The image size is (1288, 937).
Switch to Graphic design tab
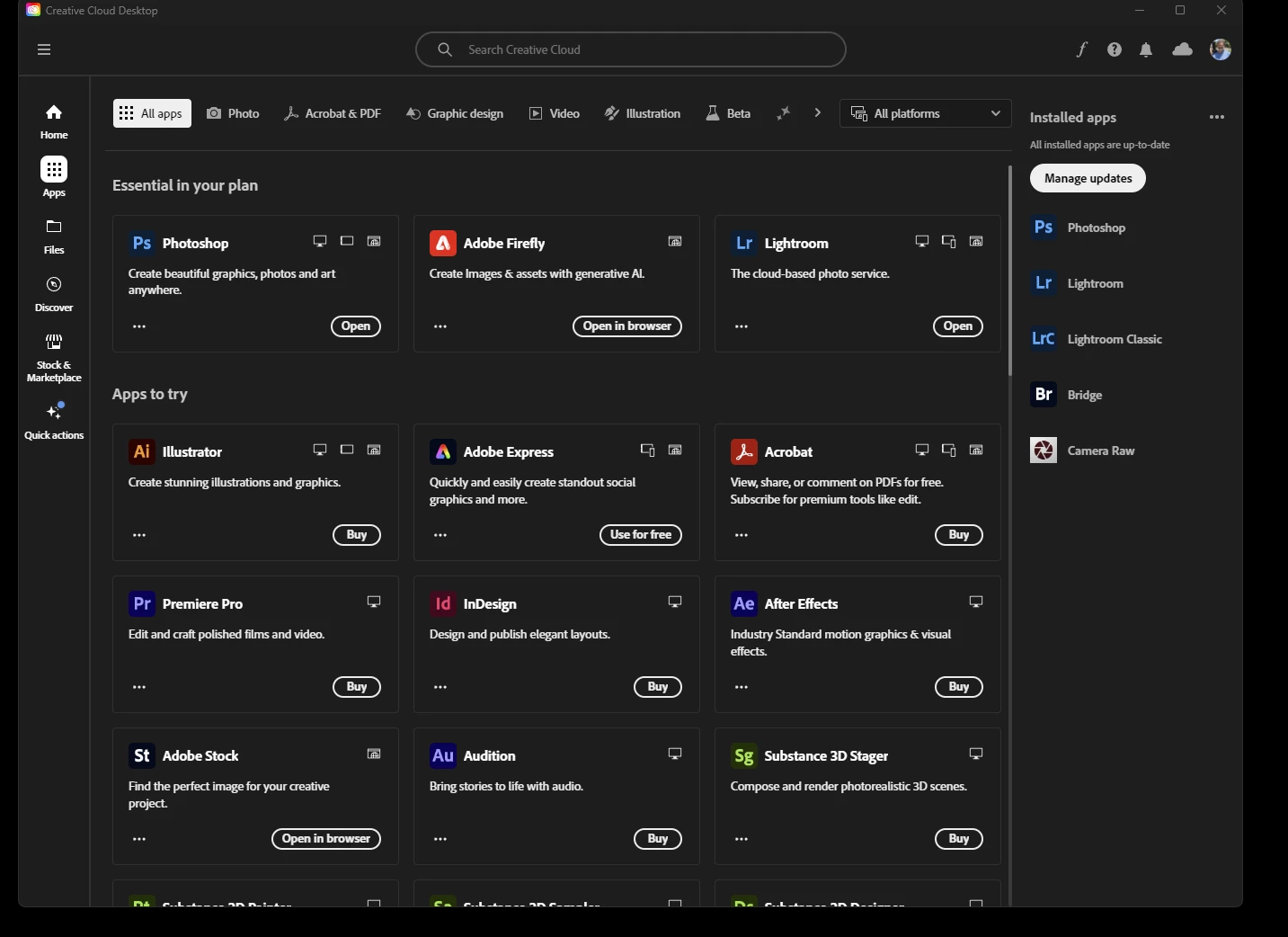[x=455, y=113]
